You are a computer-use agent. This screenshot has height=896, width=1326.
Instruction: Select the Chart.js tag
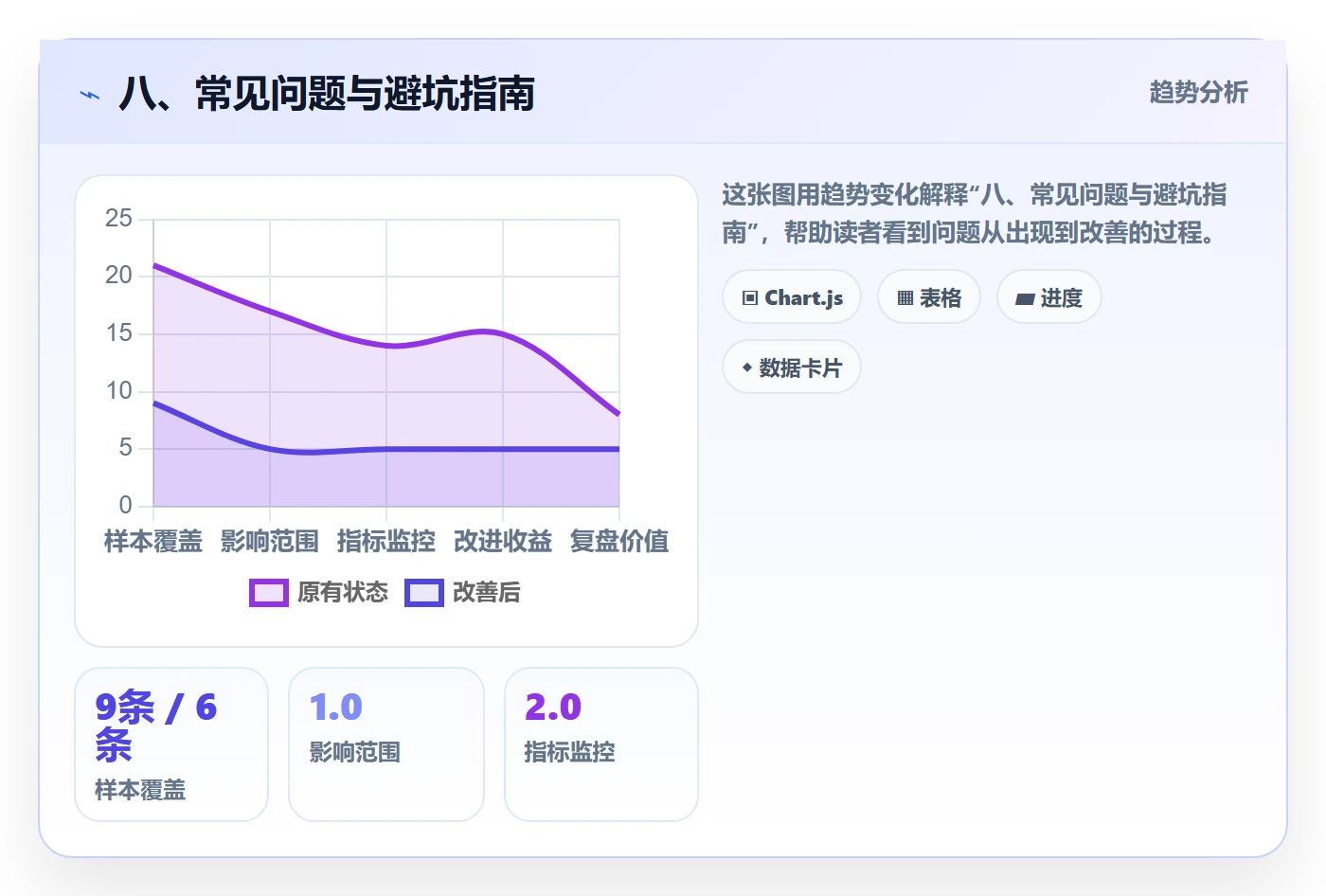pyautogui.click(x=792, y=297)
